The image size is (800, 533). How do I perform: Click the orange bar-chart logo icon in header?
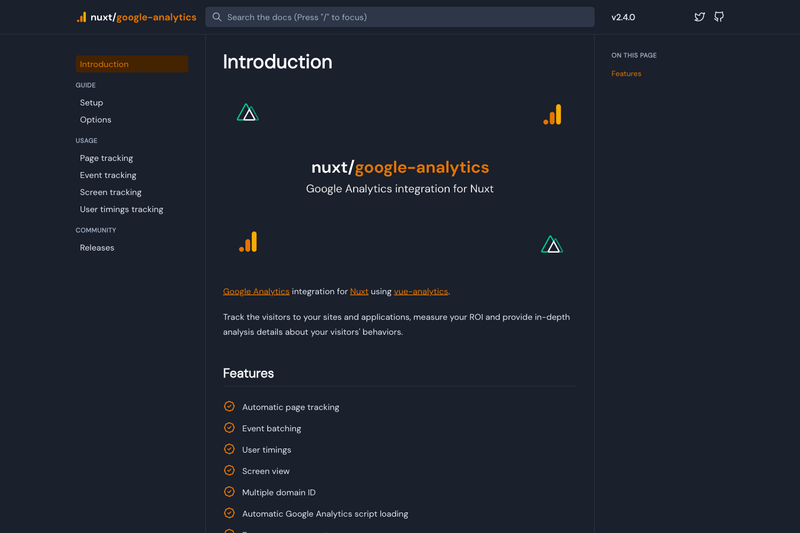(x=82, y=17)
